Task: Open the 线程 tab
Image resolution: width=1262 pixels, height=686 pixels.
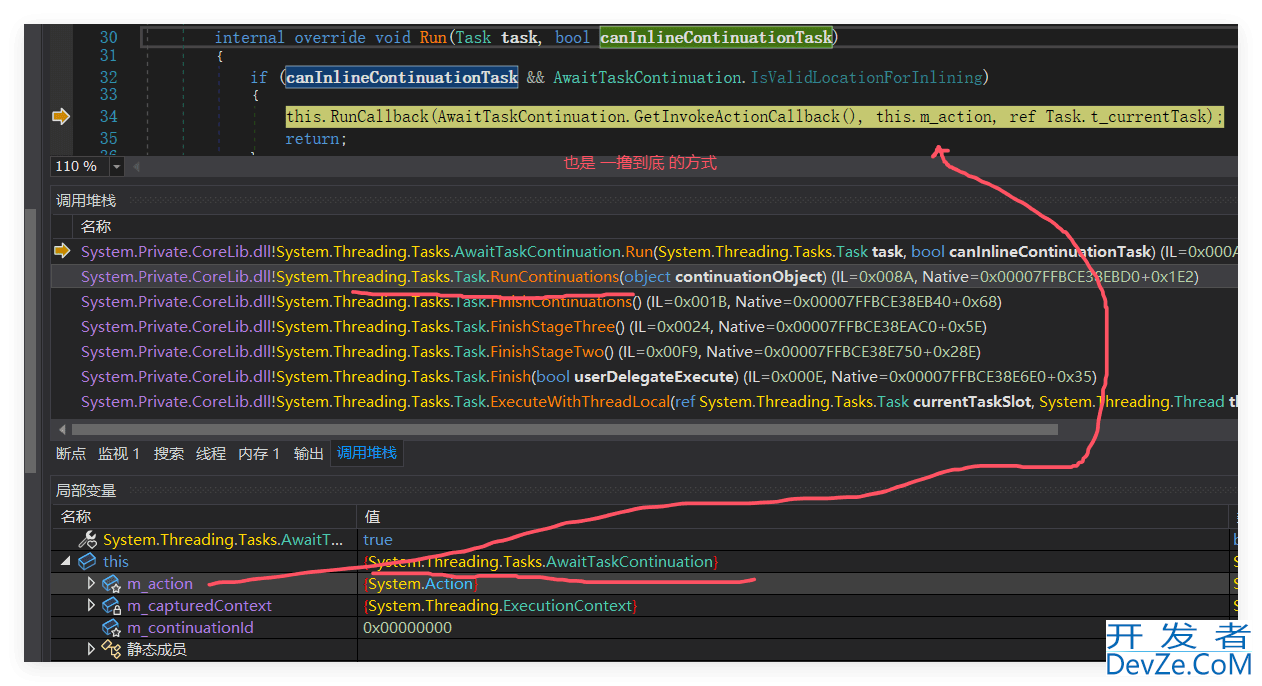Action: coord(211,454)
